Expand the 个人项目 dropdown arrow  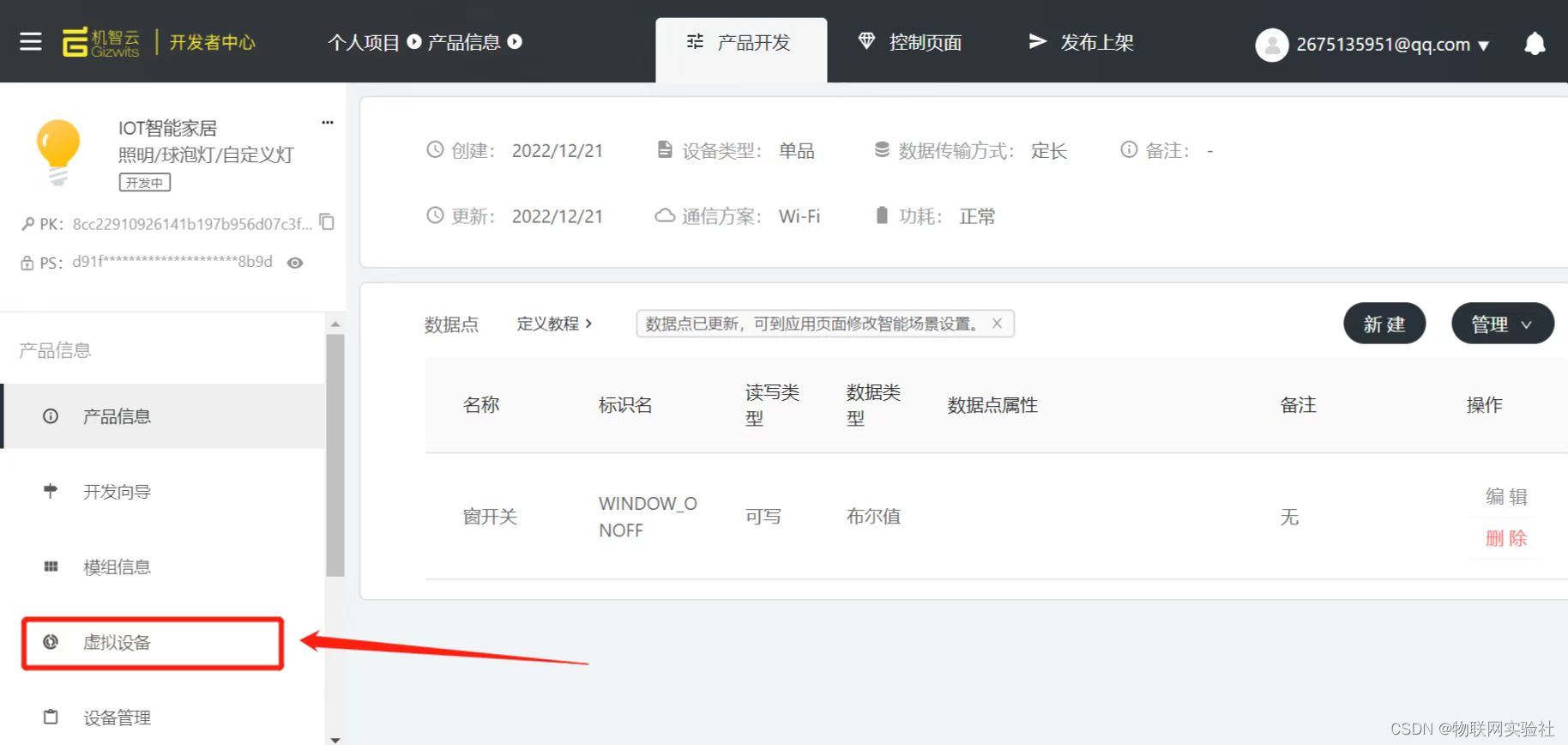(414, 42)
